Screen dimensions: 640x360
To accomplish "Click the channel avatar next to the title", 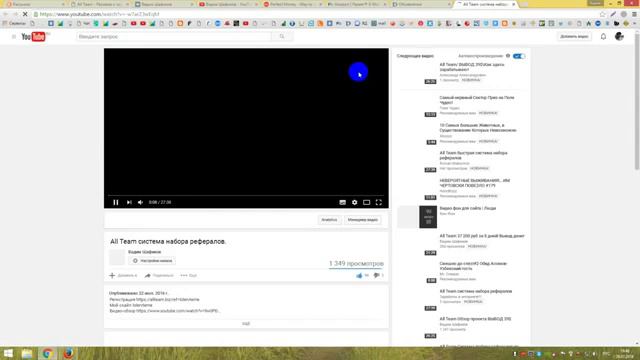I will (117, 257).
